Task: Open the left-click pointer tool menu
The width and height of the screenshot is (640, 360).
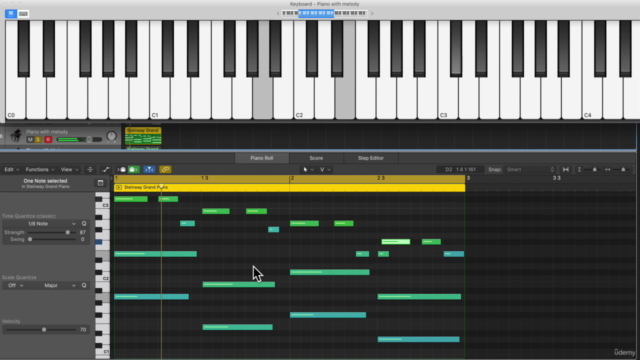Action: [x=308, y=169]
